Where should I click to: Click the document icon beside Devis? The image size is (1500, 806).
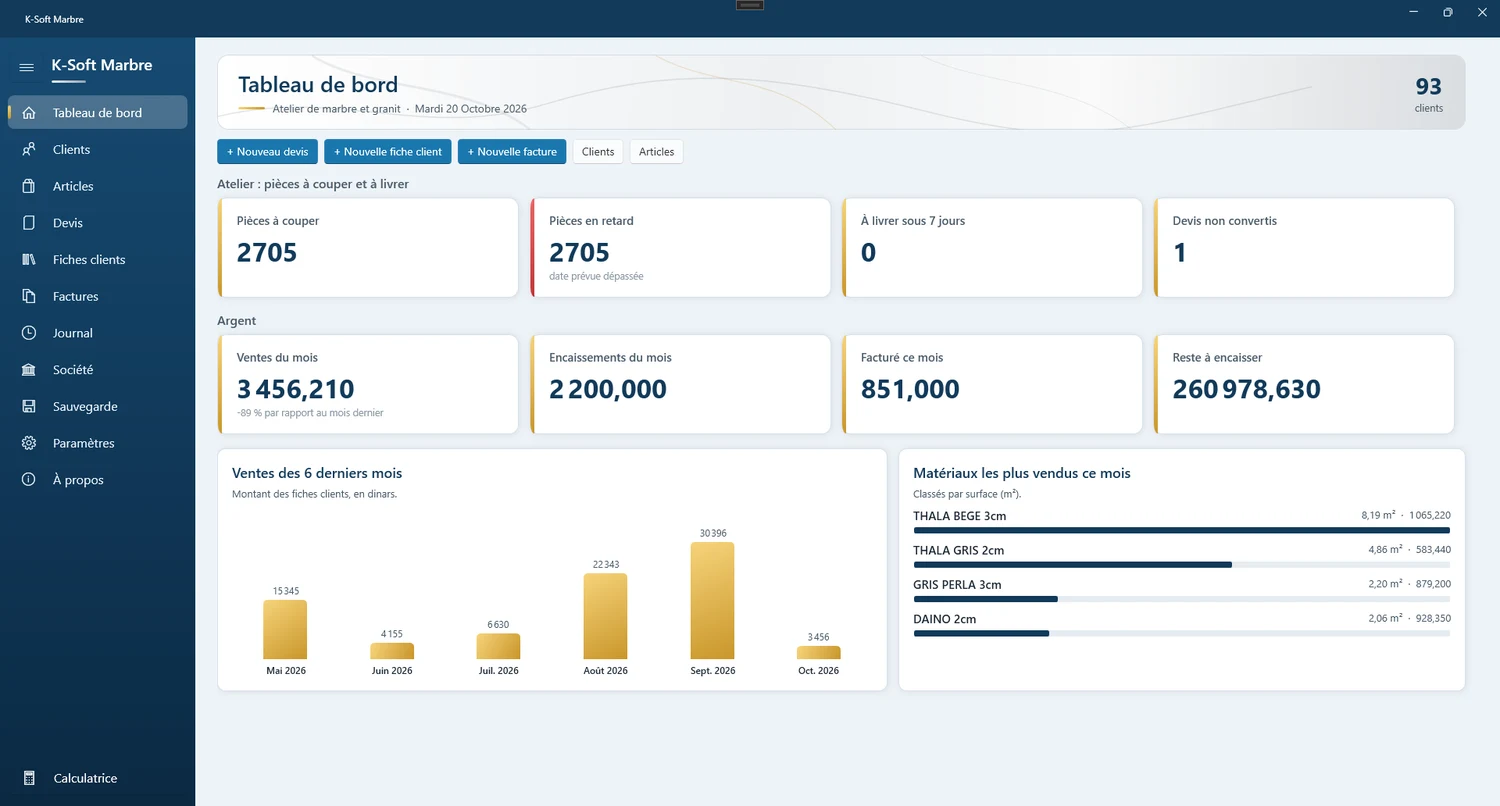29,223
